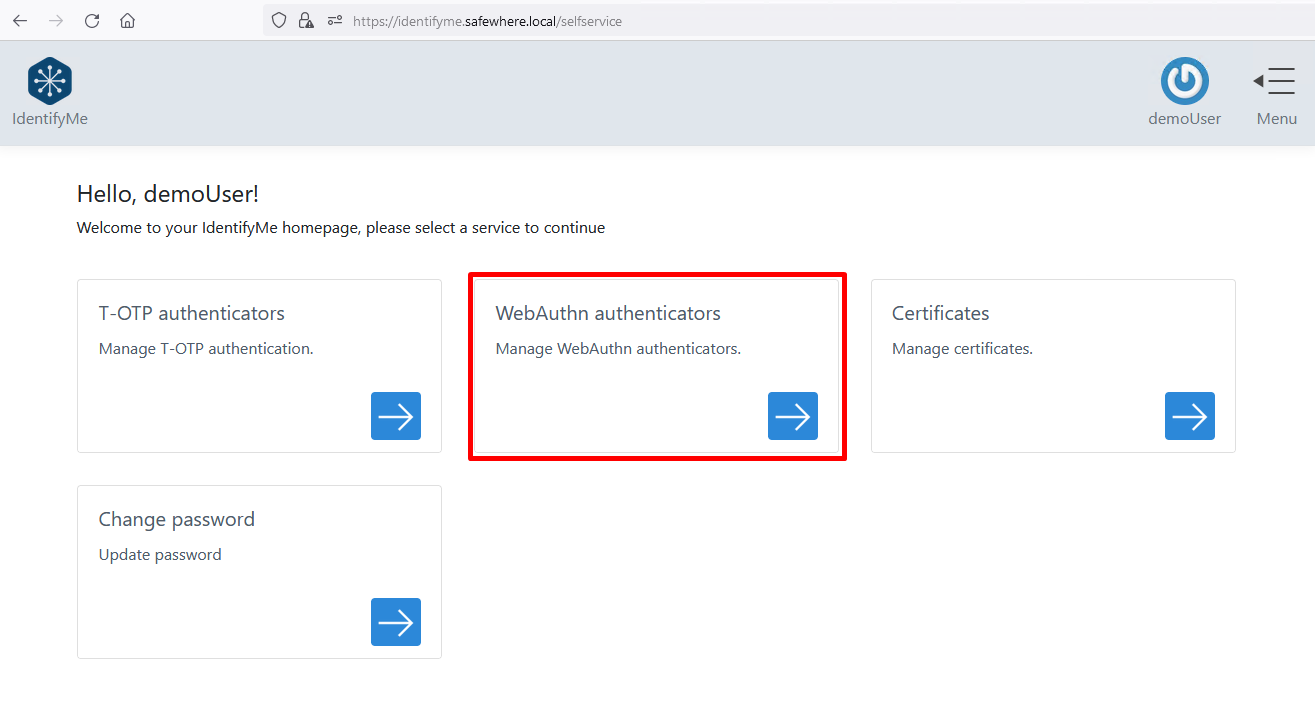Click the padlock site security icon
This screenshot has height=717, width=1315.
306,21
